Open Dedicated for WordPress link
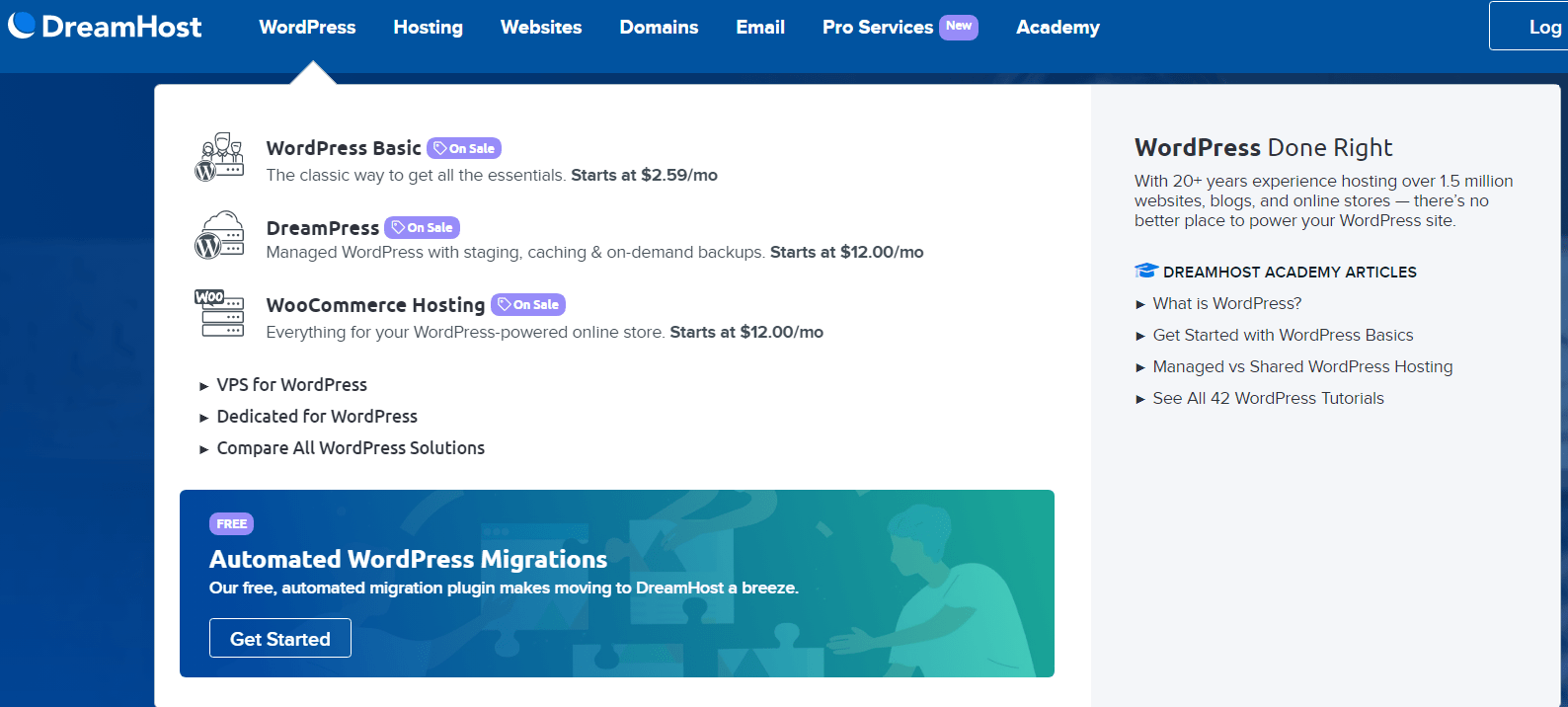The height and width of the screenshot is (707, 1568). (317, 417)
